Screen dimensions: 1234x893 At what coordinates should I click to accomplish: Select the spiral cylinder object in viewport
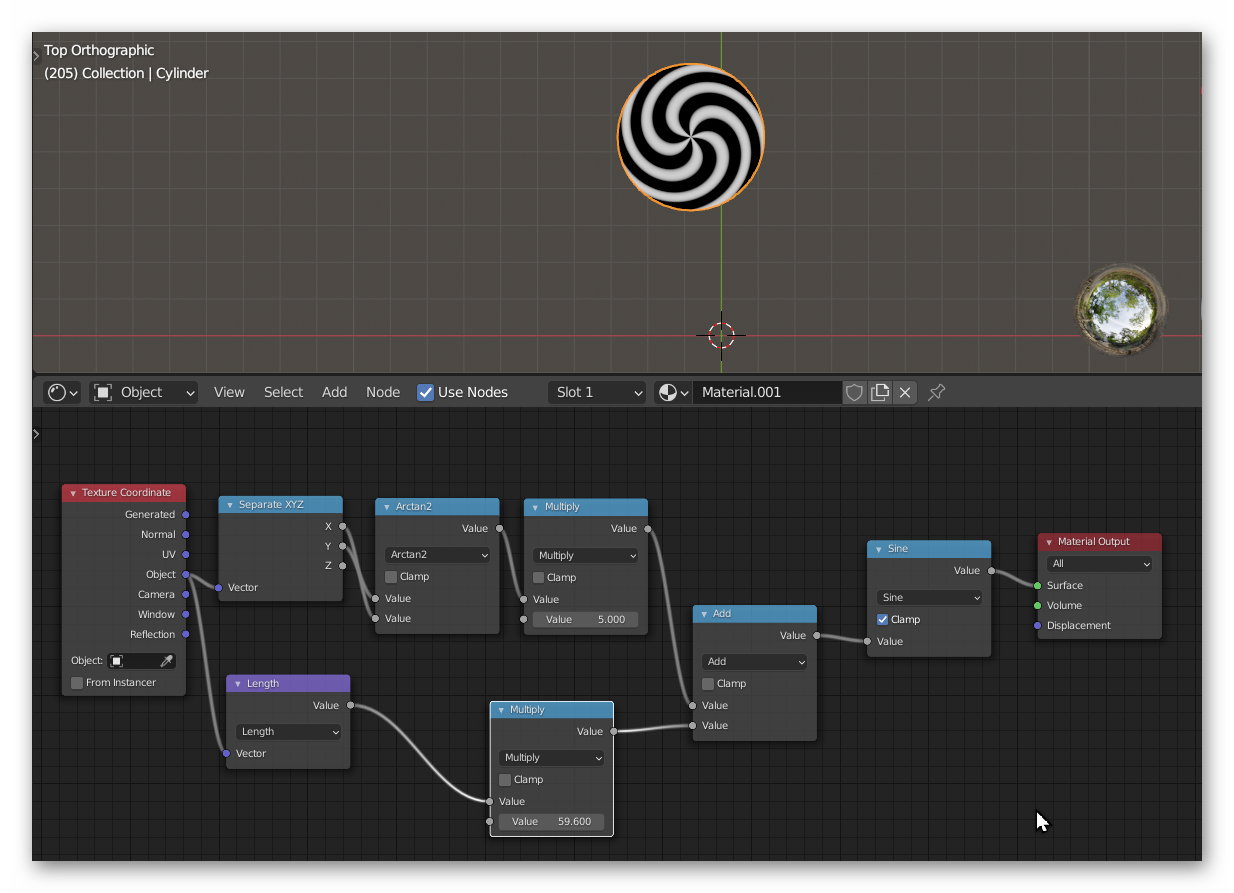[691, 137]
